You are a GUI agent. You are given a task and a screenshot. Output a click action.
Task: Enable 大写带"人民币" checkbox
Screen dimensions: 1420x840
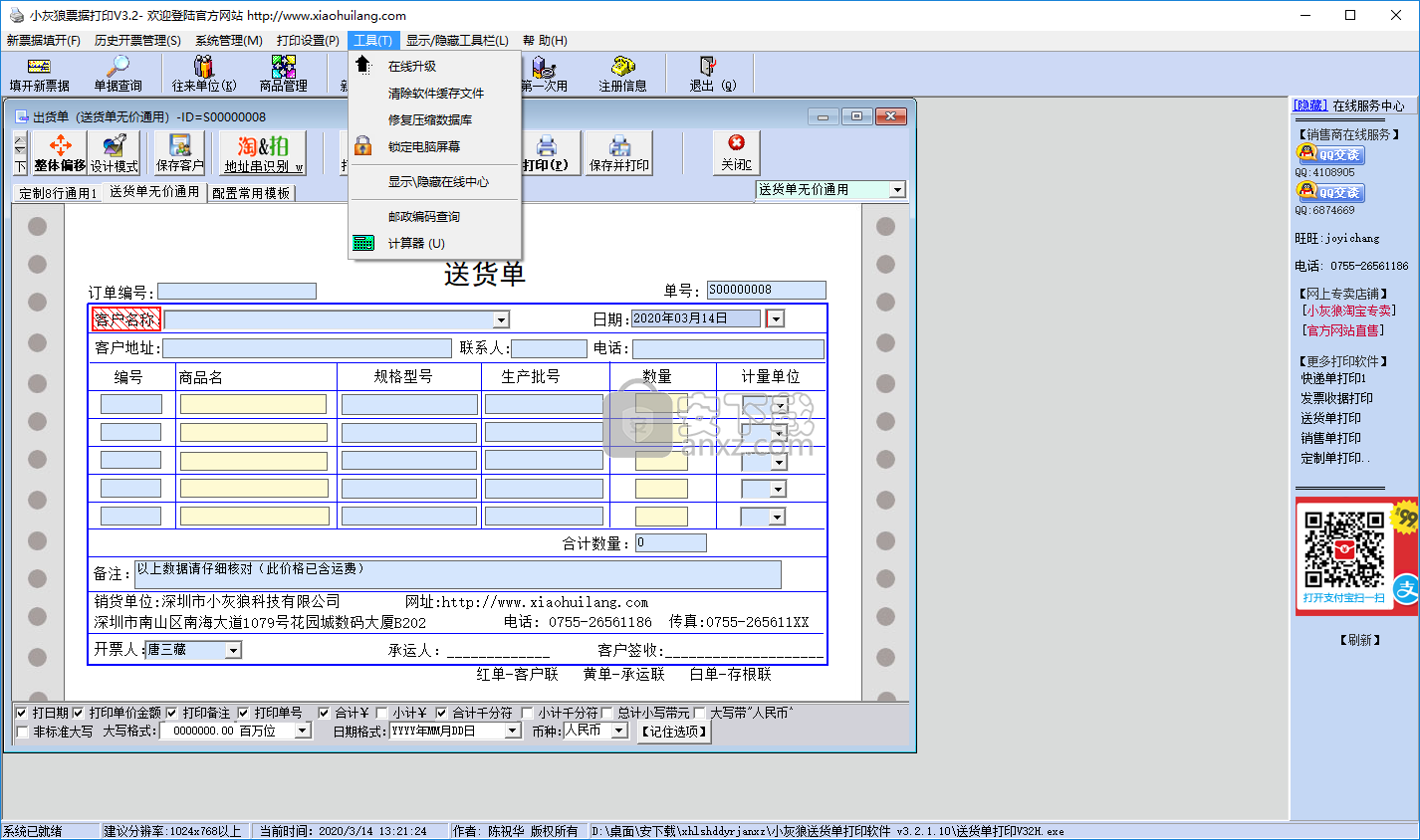pos(699,713)
